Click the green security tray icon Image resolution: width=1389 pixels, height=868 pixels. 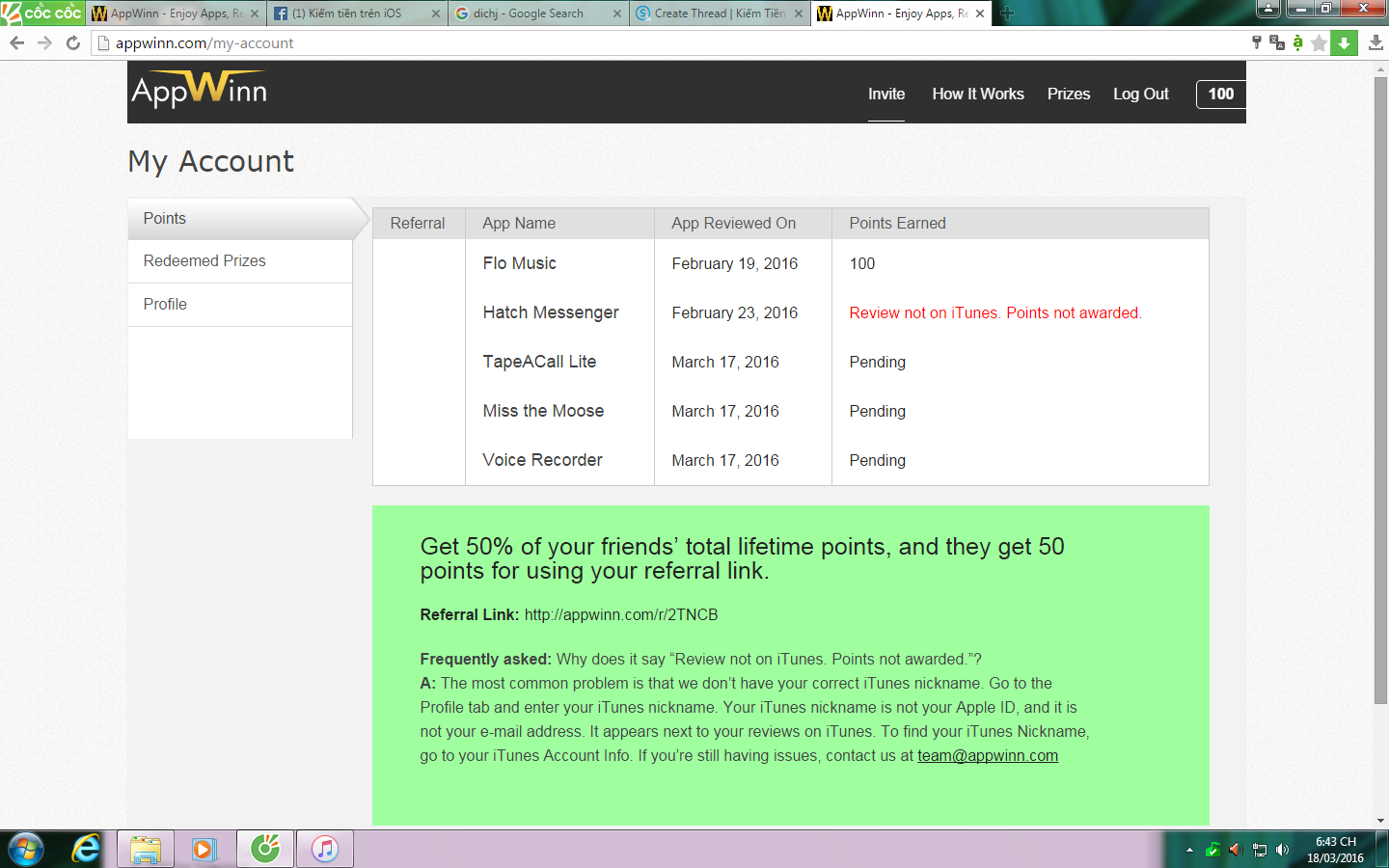click(x=1212, y=850)
